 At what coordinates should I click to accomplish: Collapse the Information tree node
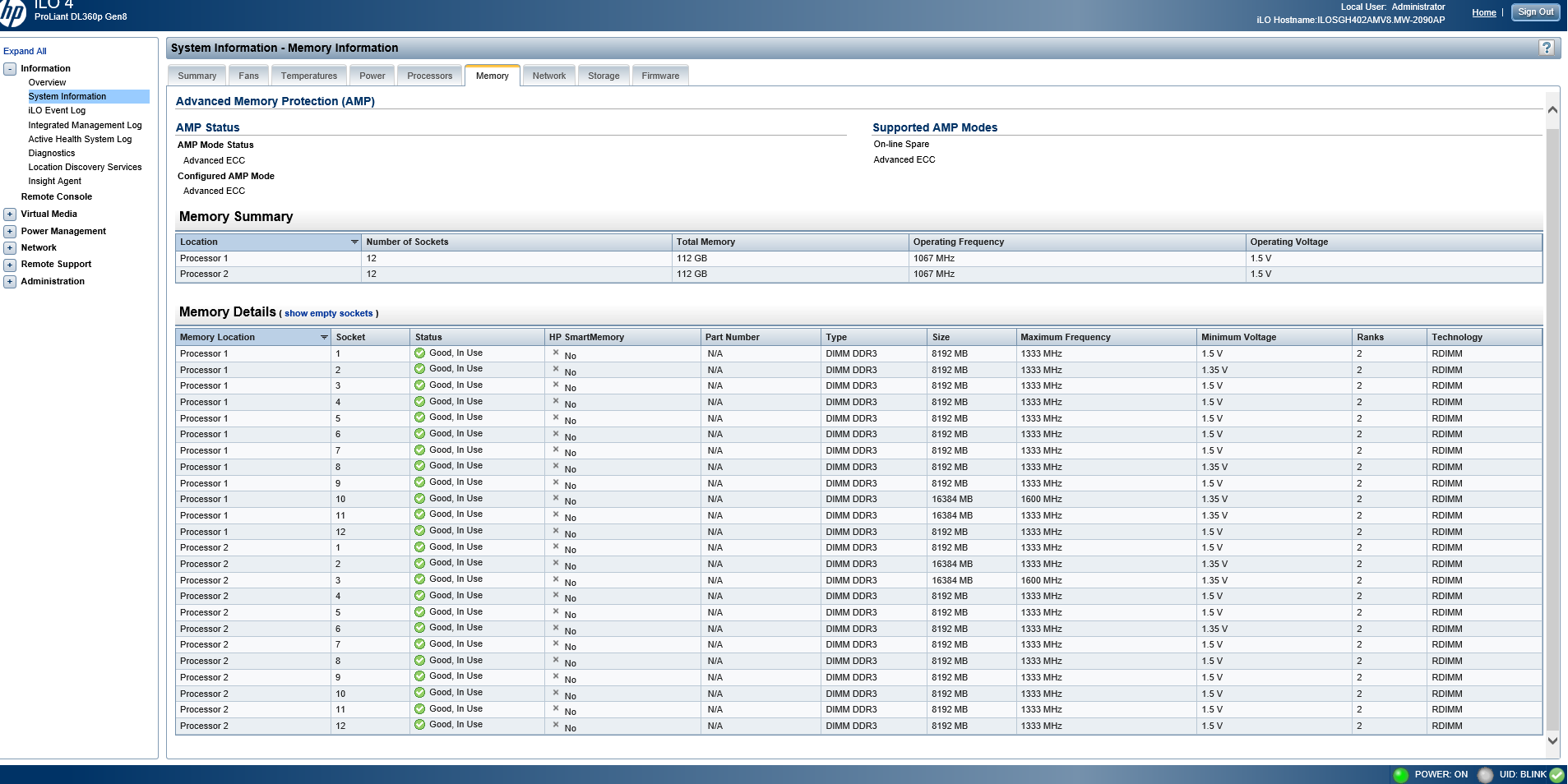[10, 69]
